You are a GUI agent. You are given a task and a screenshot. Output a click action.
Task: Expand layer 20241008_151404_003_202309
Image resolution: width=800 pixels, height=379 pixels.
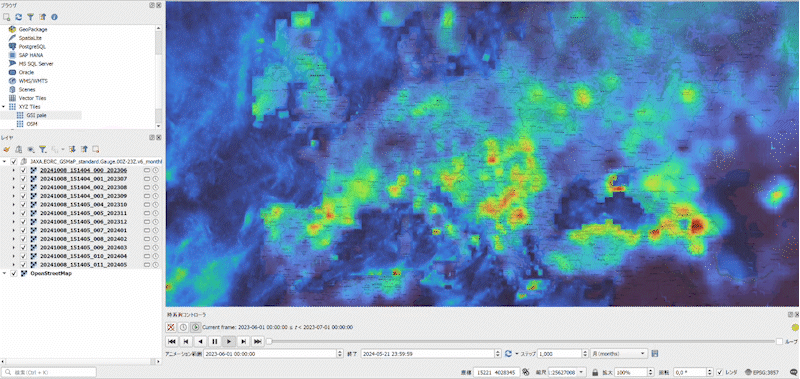click(14, 196)
